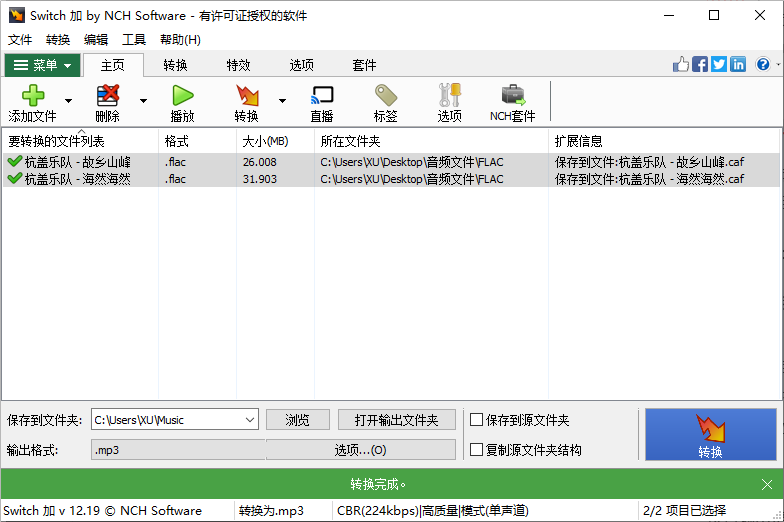Image resolution: width=784 pixels, height=522 pixels.
Task: Sort by 大小(MB) column header
Action: coord(276,141)
